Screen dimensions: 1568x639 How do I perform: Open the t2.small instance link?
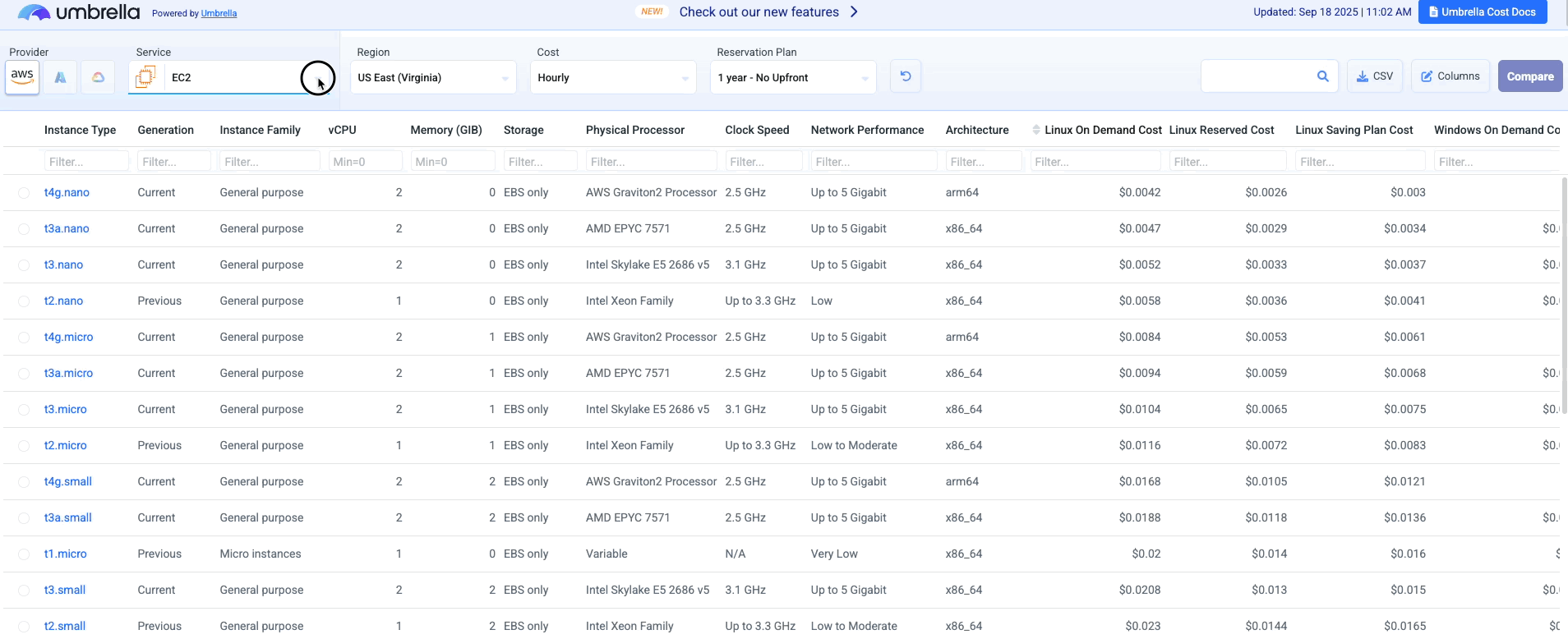click(65, 626)
